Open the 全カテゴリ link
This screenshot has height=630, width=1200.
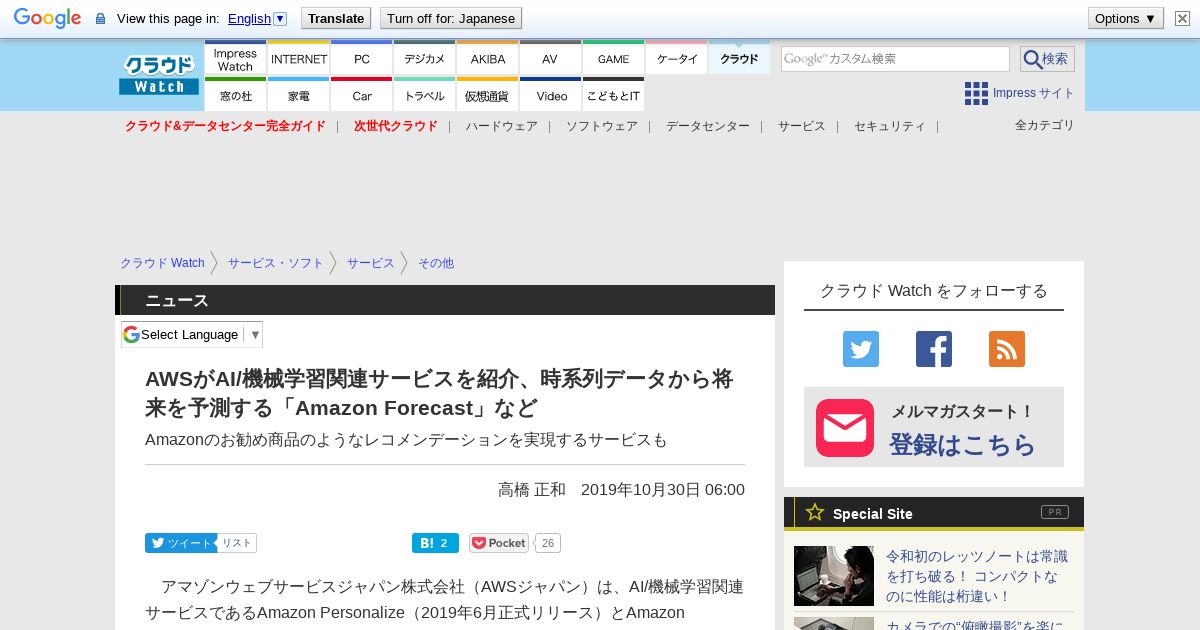pyautogui.click(x=1045, y=125)
